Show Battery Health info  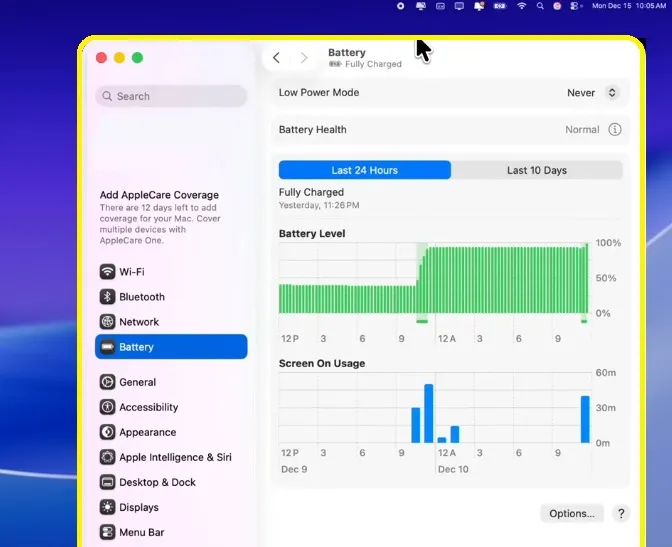point(615,129)
